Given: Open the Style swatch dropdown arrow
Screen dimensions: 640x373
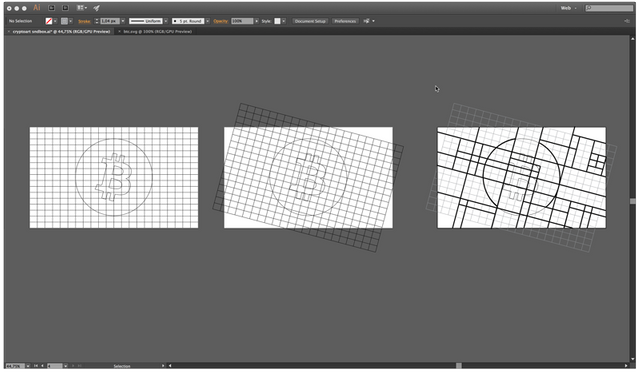Looking at the screenshot, I should click(284, 21).
